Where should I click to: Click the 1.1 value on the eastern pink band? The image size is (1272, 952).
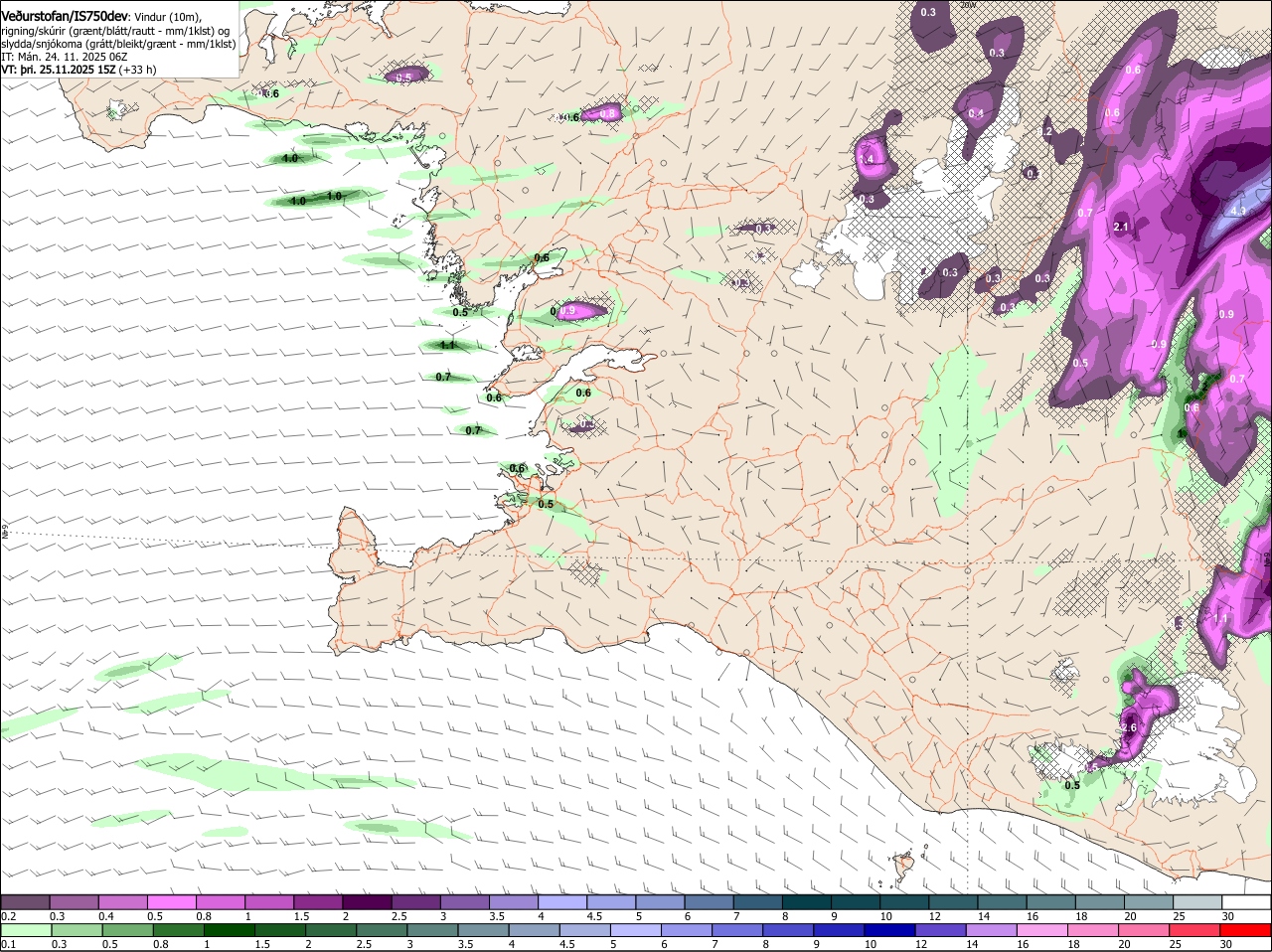pos(1221,618)
